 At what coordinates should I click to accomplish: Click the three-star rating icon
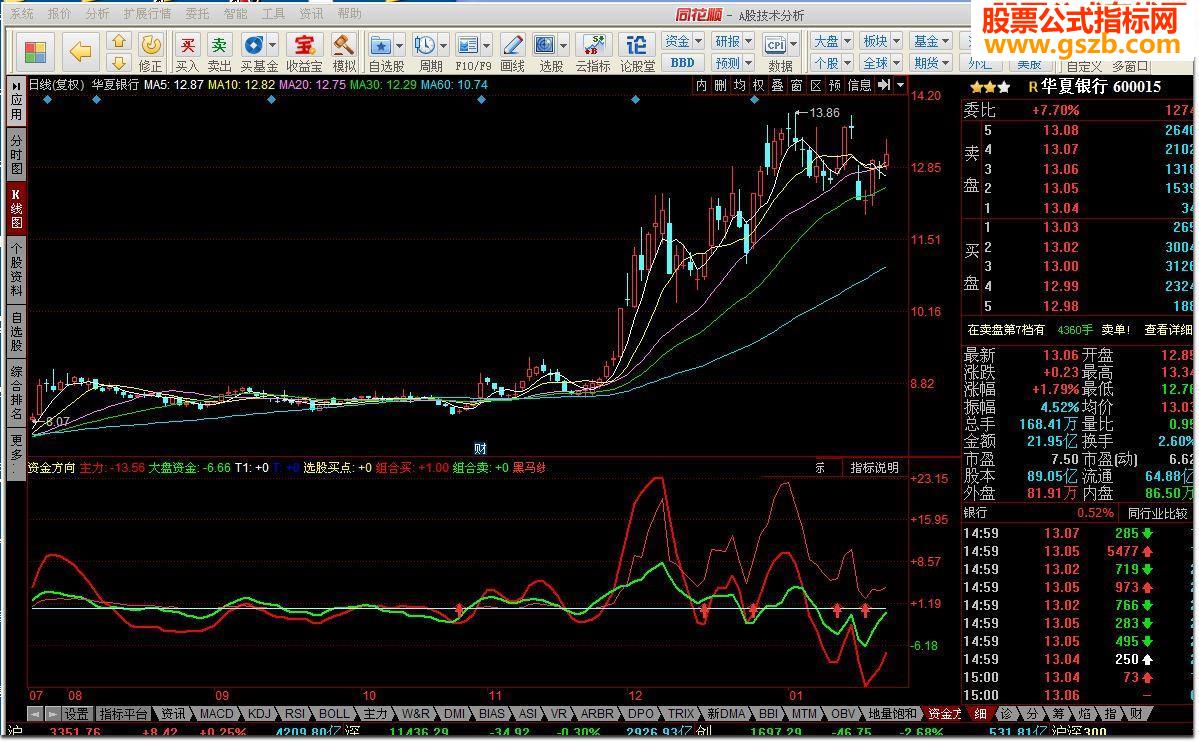tap(989, 87)
